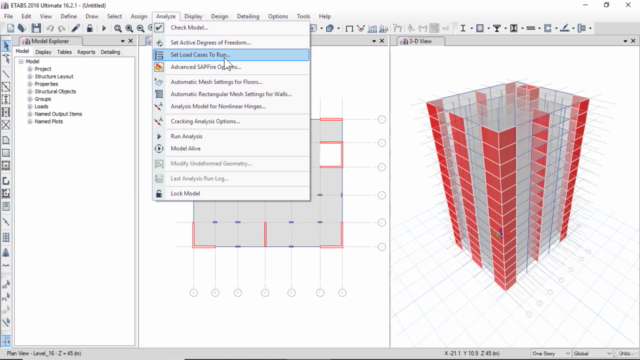Click the Advanced SAPFire Options icon

coord(159,67)
